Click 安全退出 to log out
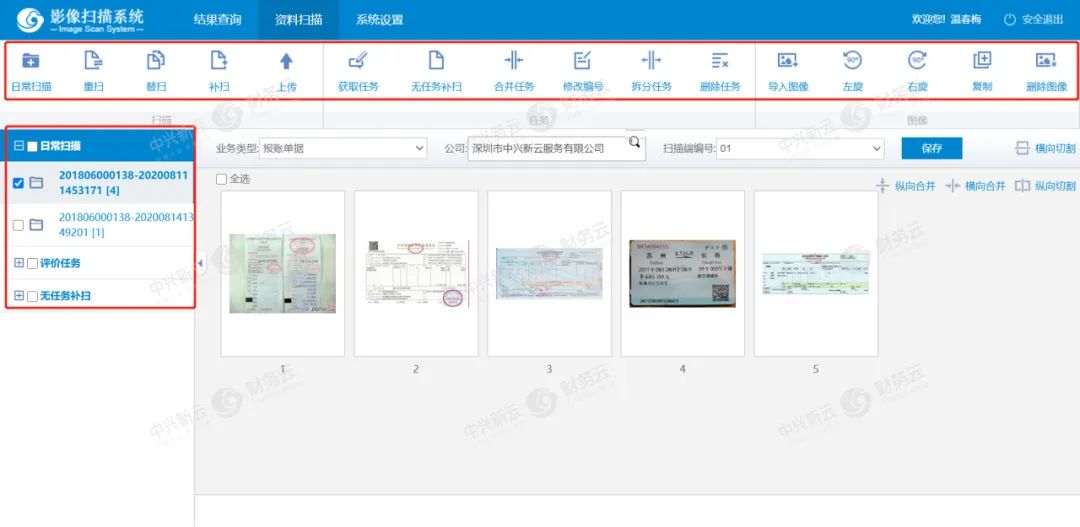 1034,20
